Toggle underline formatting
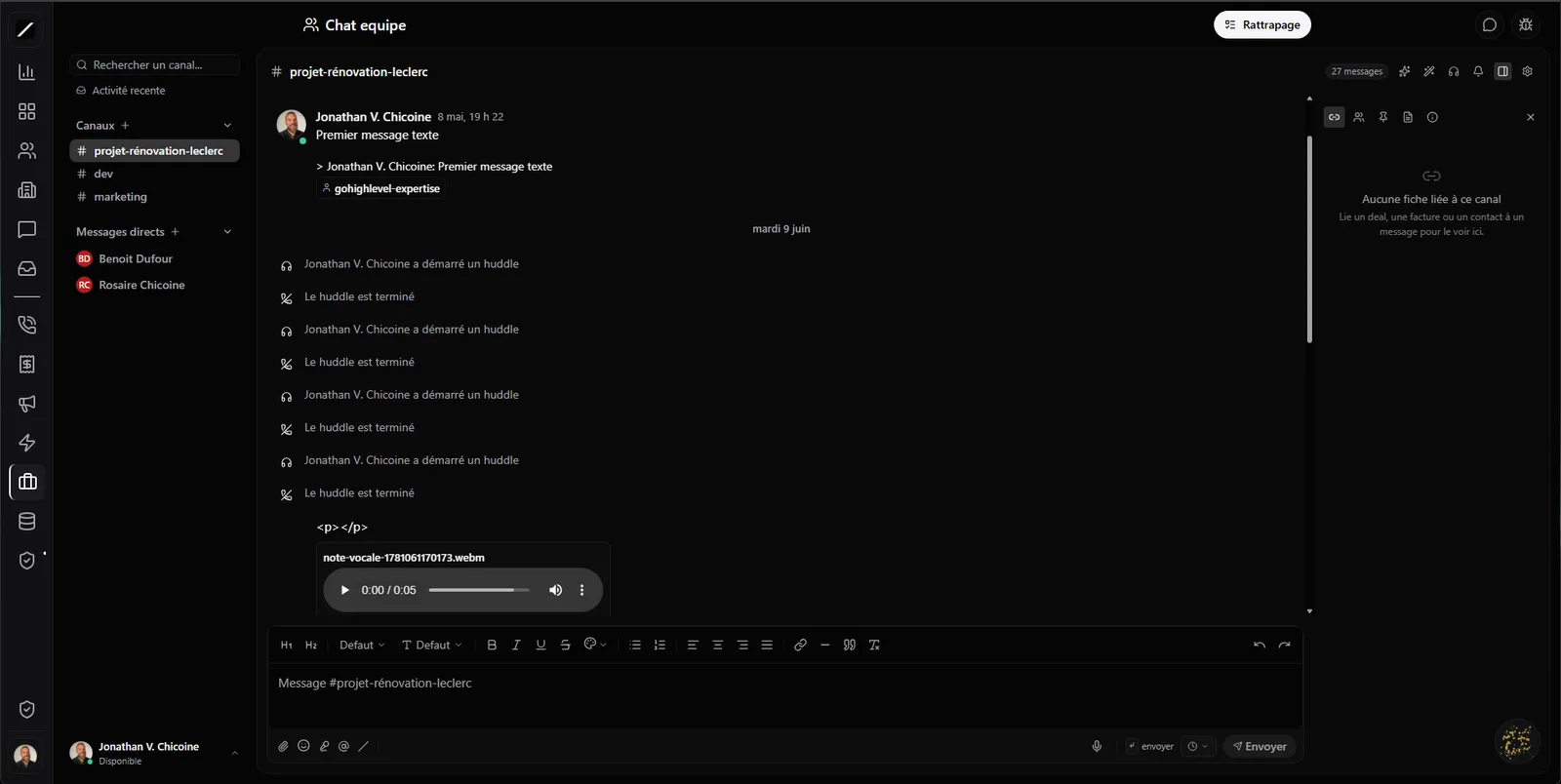Image resolution: width=1561 pixels, height=784 pixels. pyautogui.click(x=540, y=646)
